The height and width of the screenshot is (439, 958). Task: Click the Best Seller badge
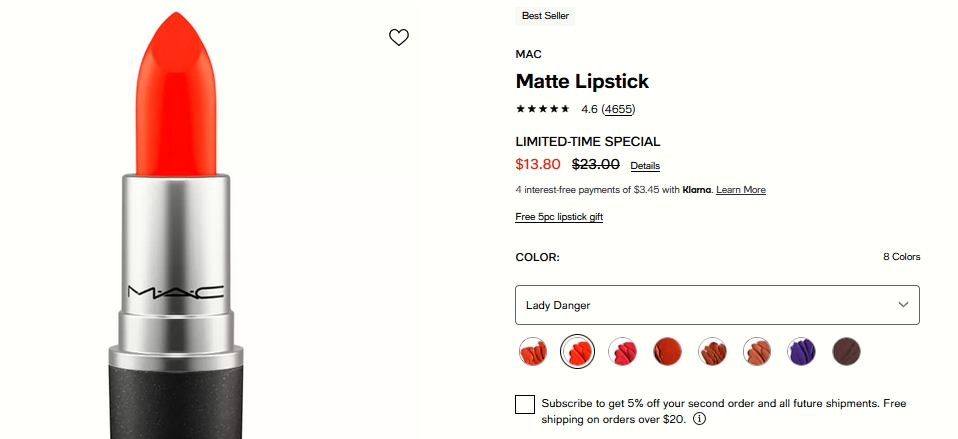tap(545, 16)
